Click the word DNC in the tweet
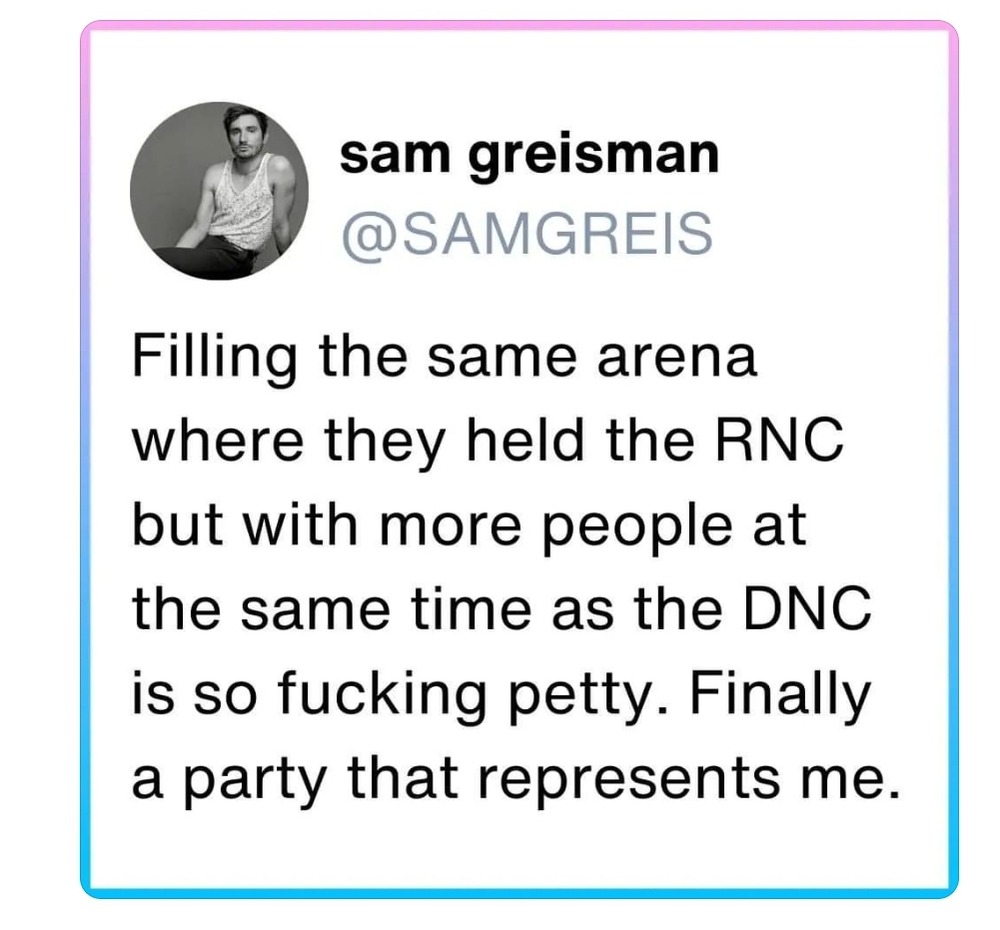The height and width of the screenshot is (930, 1000). click(805, 609)
